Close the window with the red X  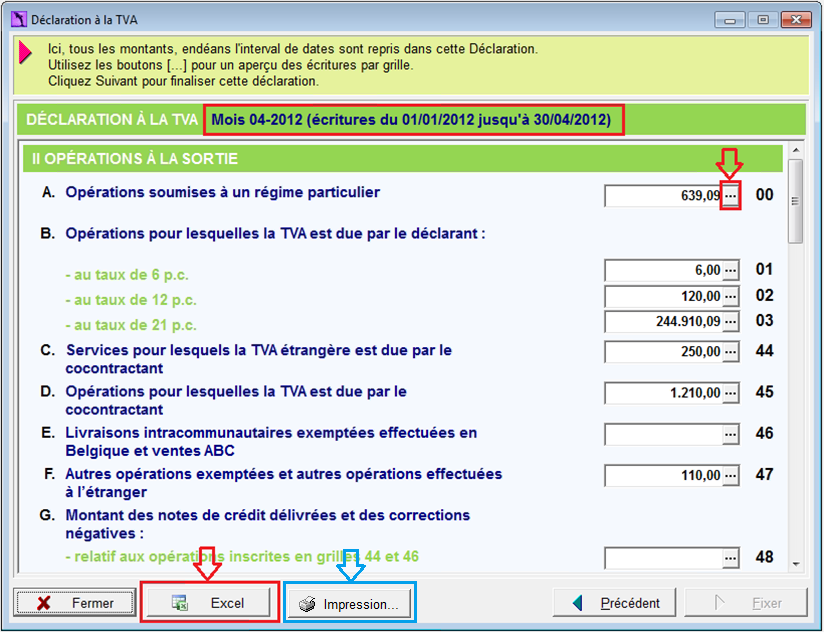tap(796, 20)
